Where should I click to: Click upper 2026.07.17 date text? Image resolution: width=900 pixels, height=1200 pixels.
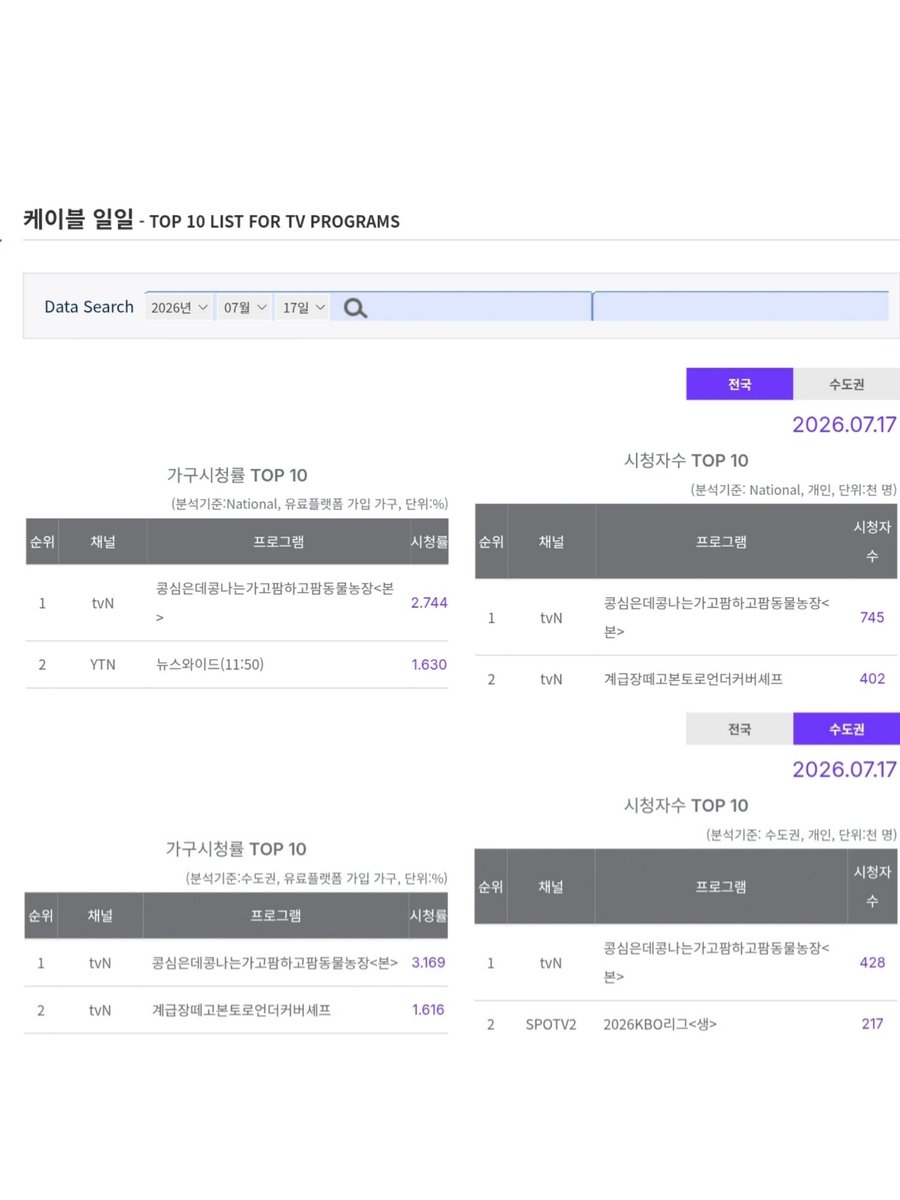pos(844,424)
